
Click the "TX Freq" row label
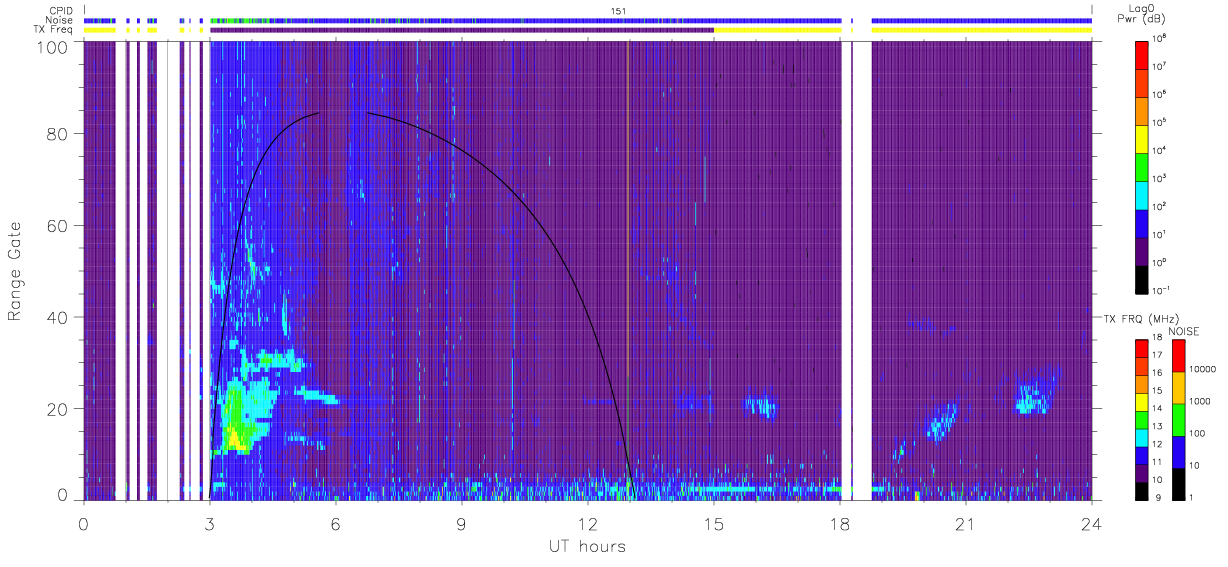[55, 30]
